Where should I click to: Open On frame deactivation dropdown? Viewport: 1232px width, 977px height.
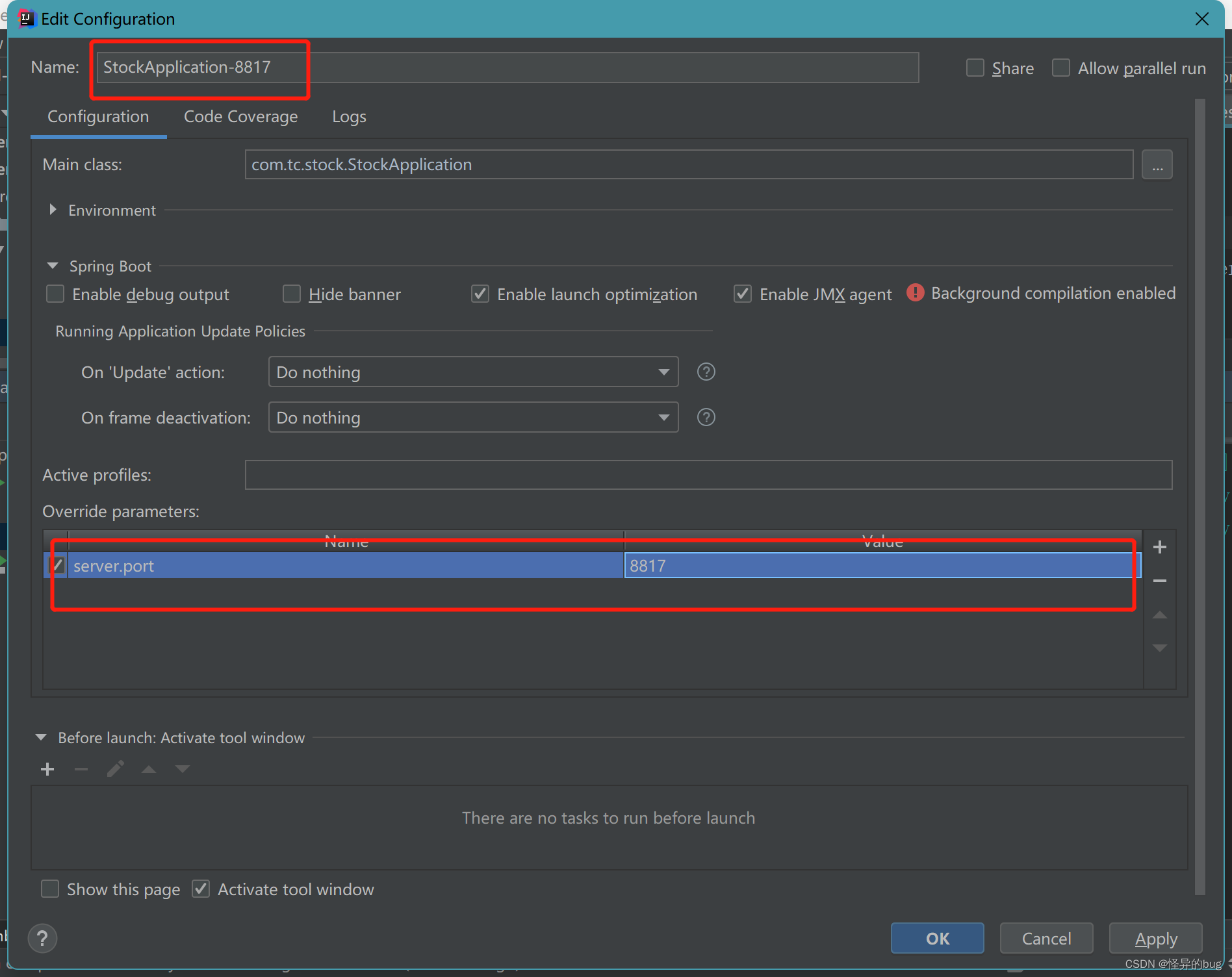(x=474, y=417)
